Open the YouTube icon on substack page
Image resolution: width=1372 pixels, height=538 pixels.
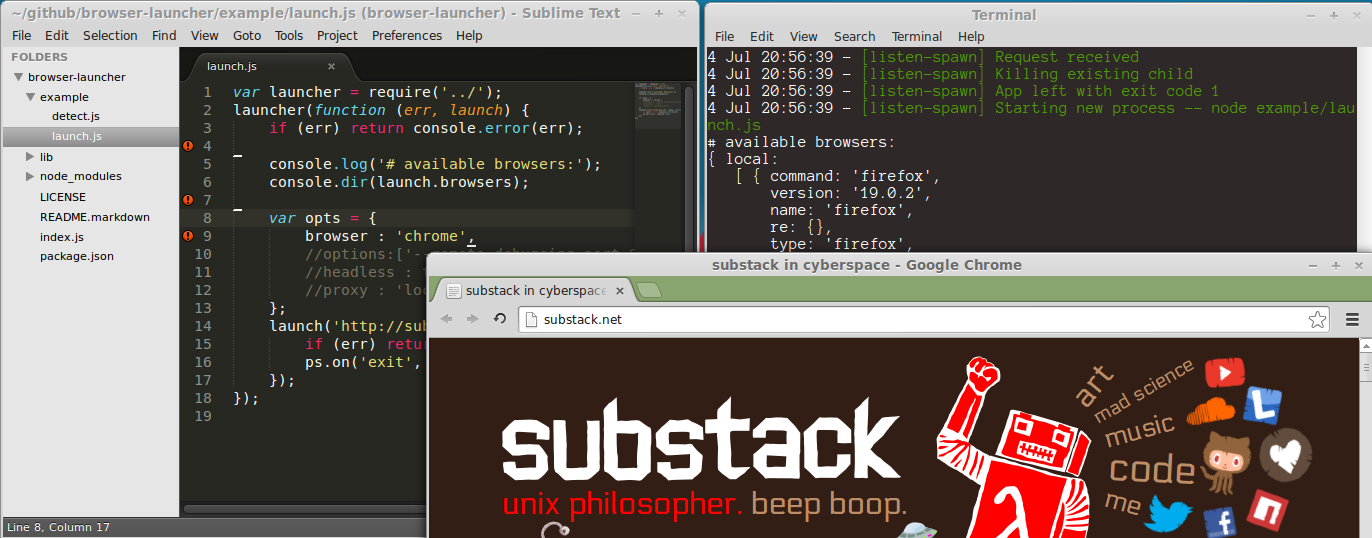pos(1224,373)
